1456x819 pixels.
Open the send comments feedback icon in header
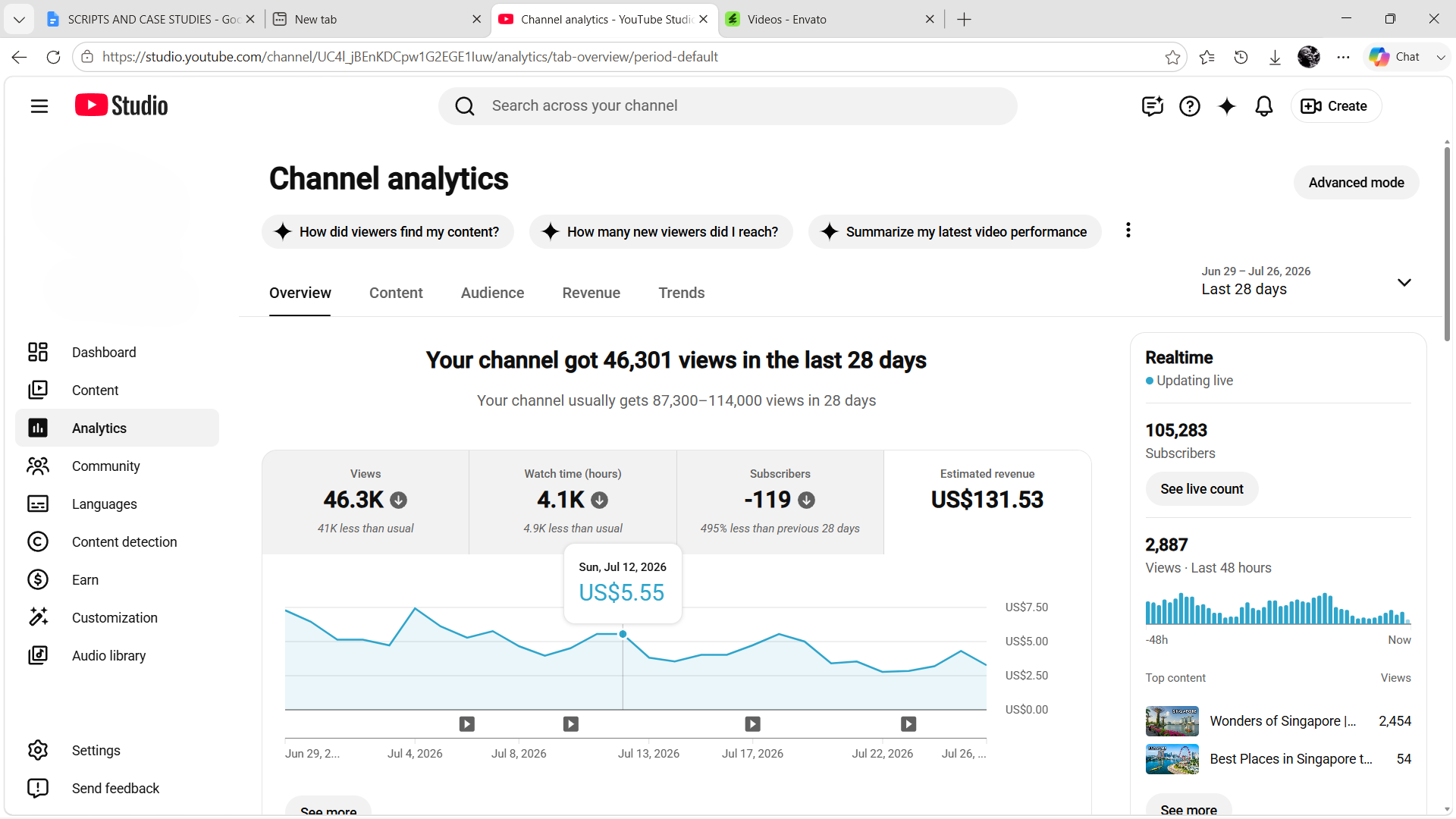[1152, 106]
